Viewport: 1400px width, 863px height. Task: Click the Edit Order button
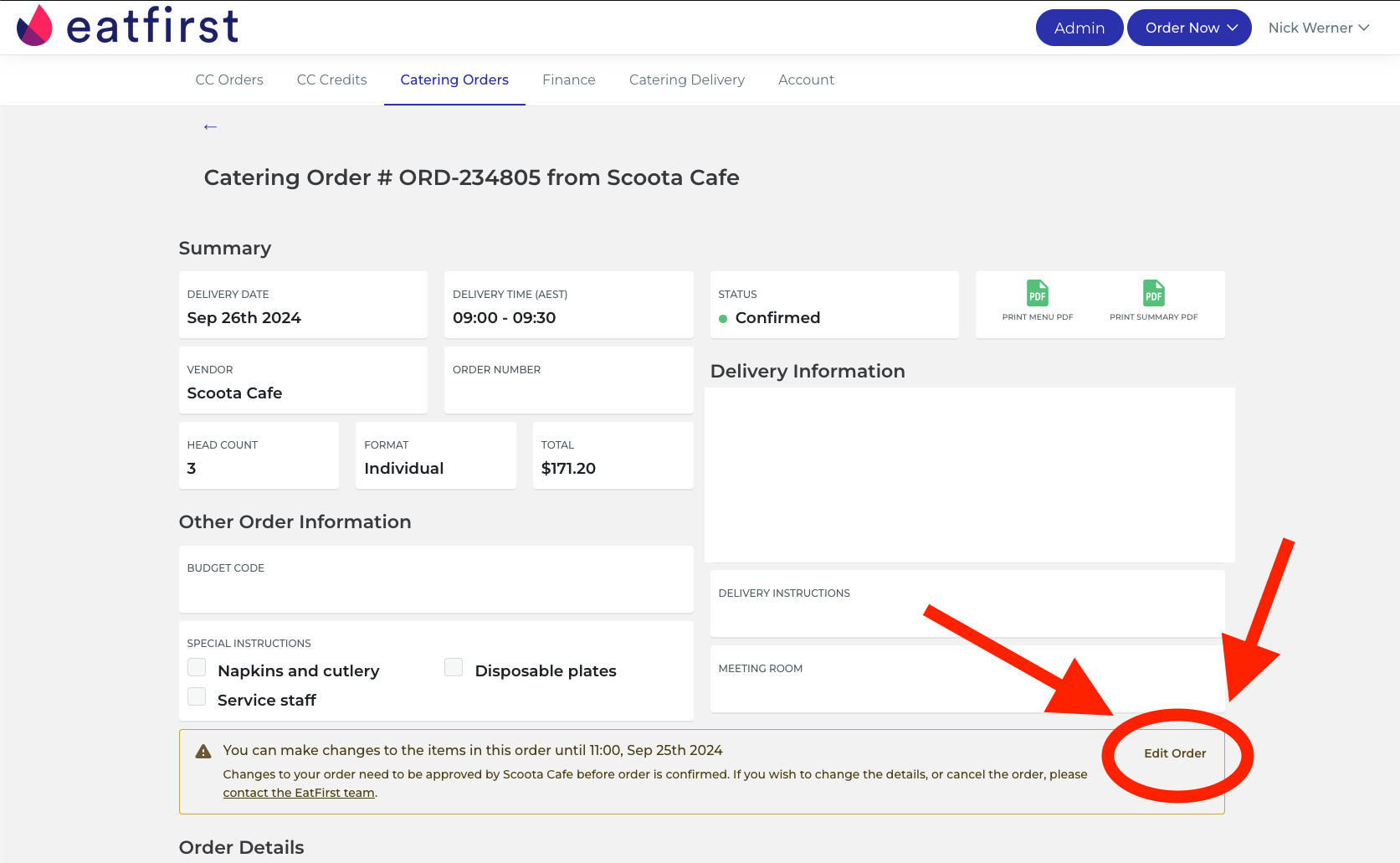tap(1175, 753)
